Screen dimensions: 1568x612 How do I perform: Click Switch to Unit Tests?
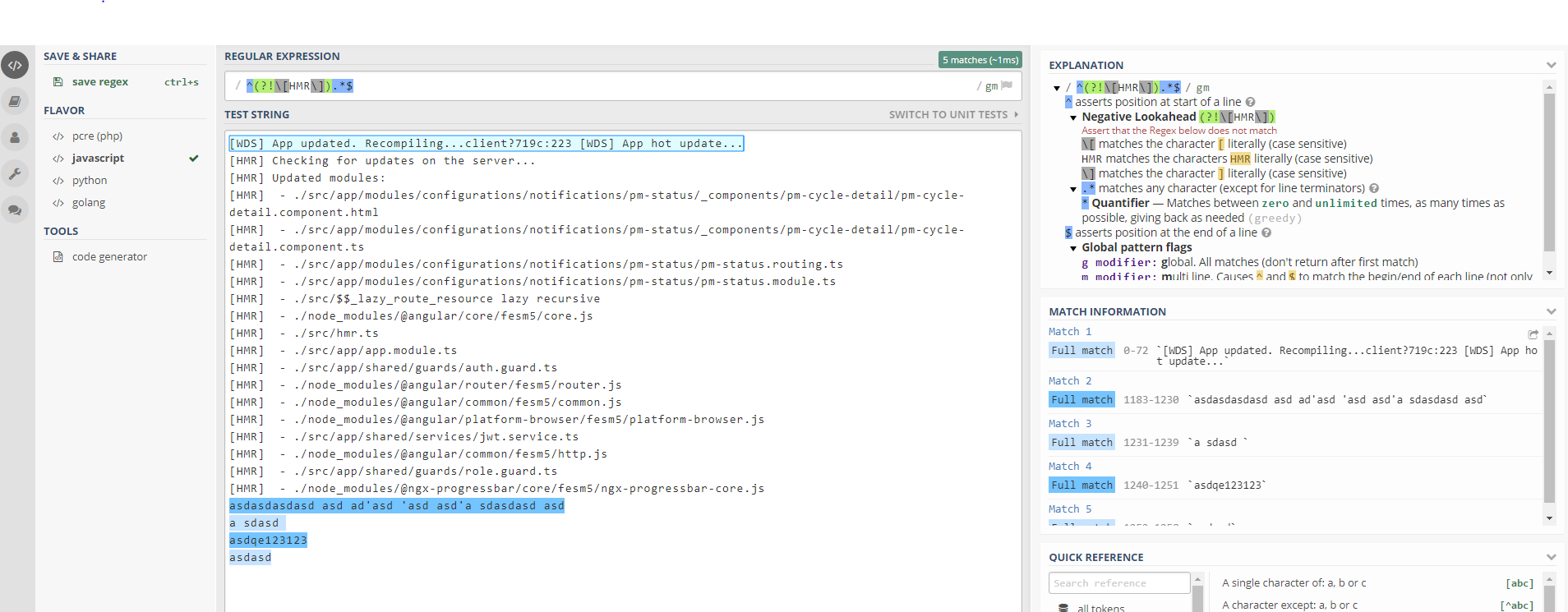pyautogui.click(x=948, y=115)
